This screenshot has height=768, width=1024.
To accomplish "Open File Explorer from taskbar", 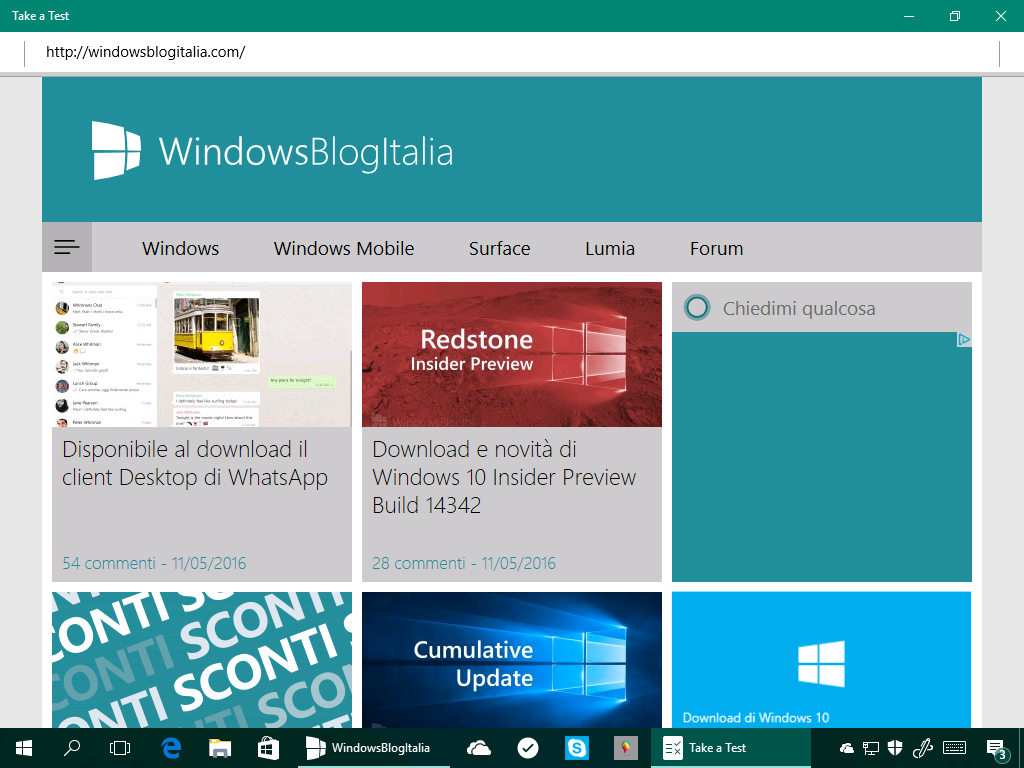I will click(220, 748).
